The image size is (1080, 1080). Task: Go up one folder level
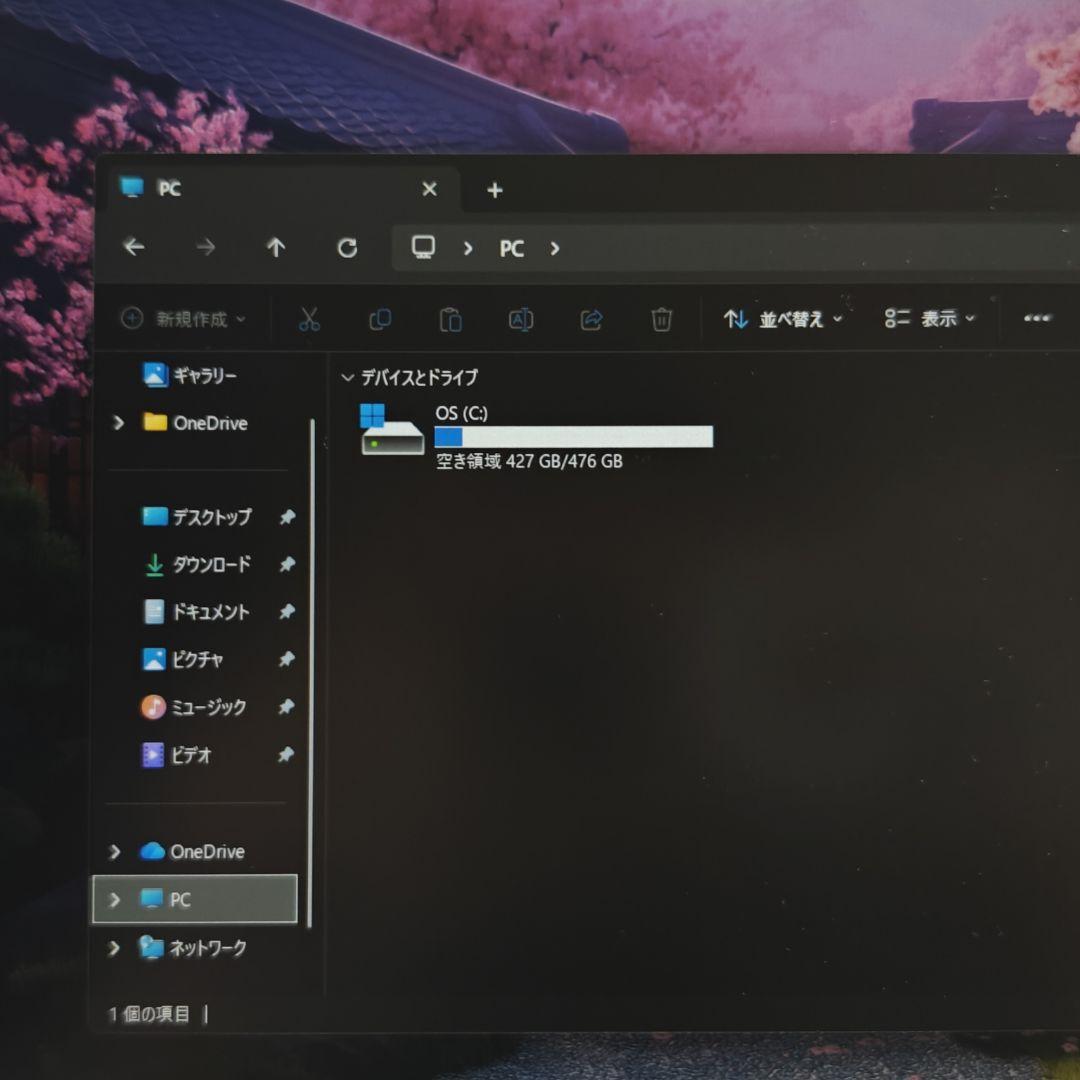coord(276,248)
